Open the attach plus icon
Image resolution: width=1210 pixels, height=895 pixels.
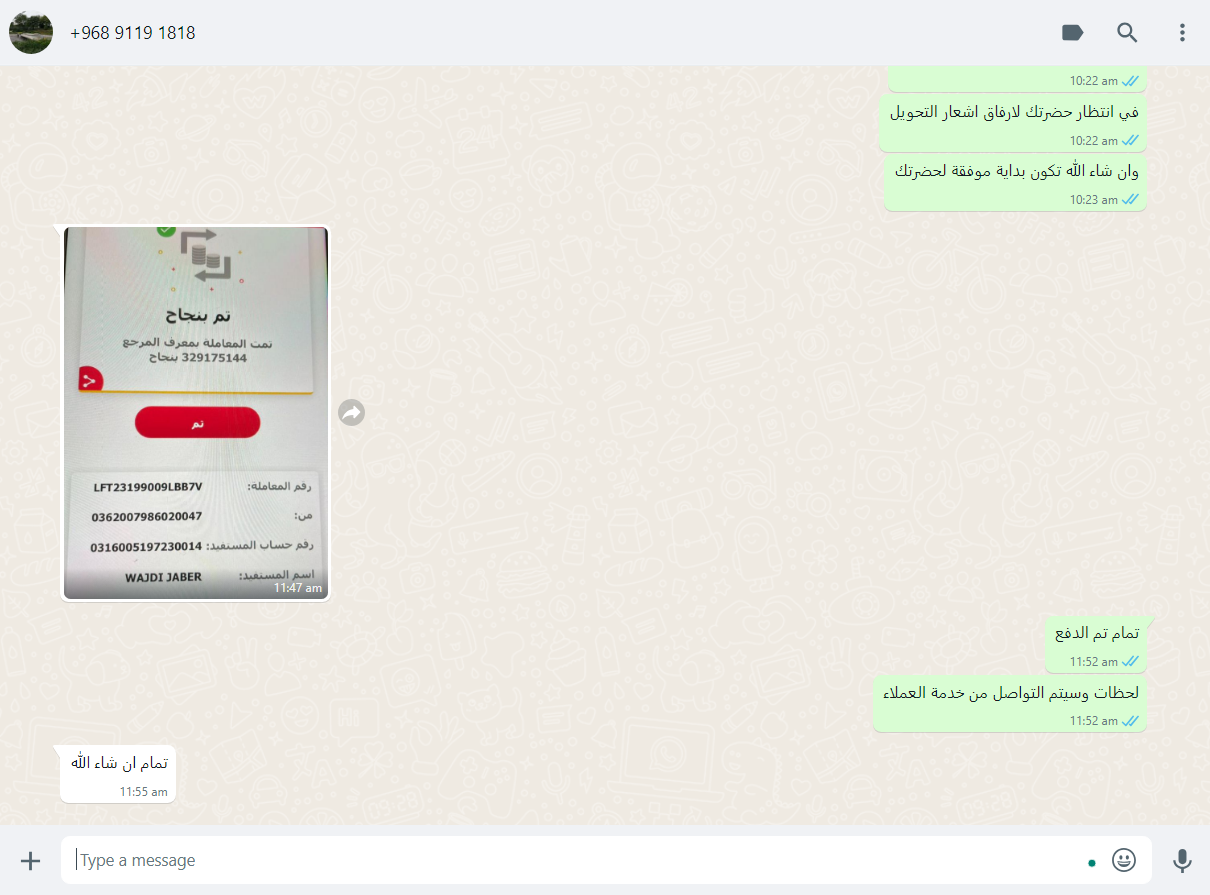click(x=31, y=860)
